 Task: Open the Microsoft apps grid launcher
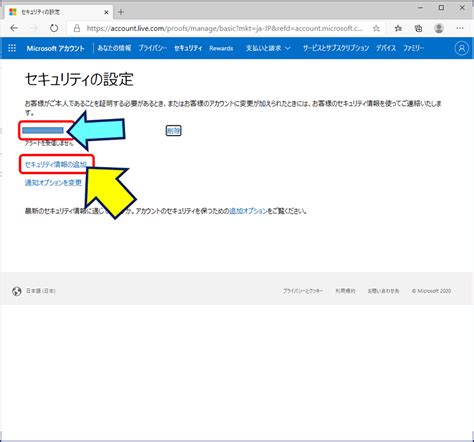[x=12, y=48]
